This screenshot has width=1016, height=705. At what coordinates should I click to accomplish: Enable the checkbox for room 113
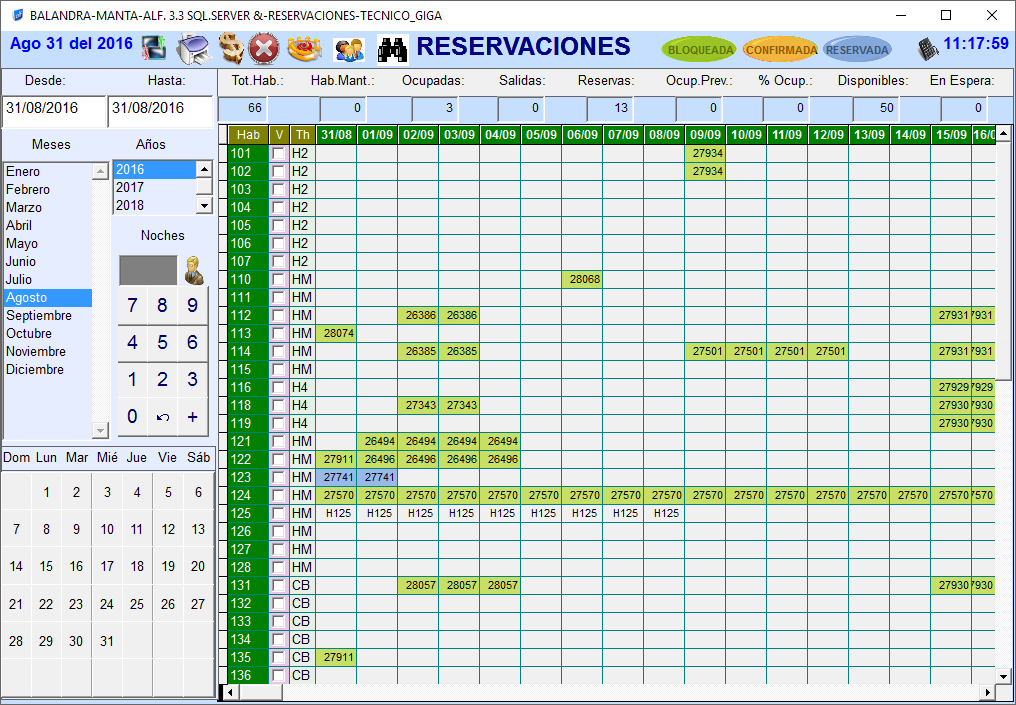(278, 333)
